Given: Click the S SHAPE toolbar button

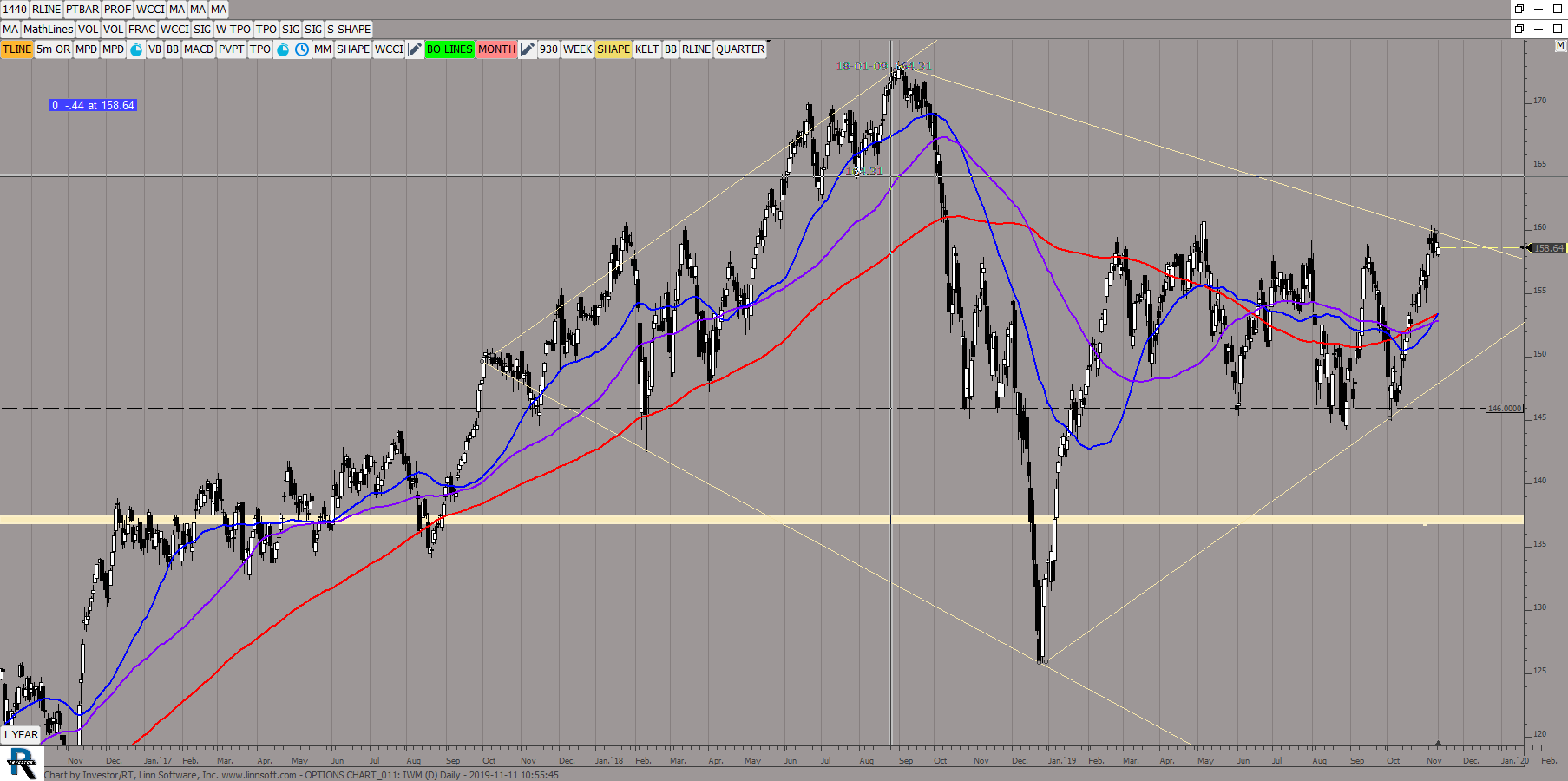Looking at the screenshot, I should coord(349,30).
